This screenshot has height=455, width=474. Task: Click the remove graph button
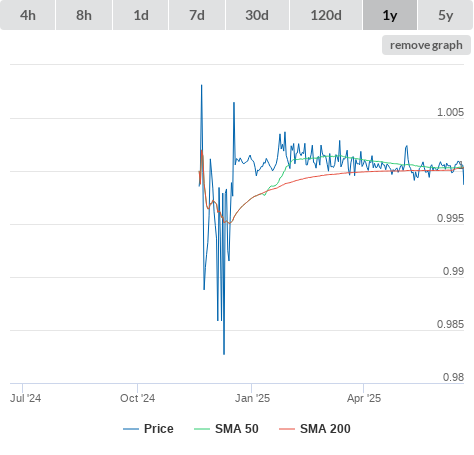pyautogui.click(x=426, y=45)
